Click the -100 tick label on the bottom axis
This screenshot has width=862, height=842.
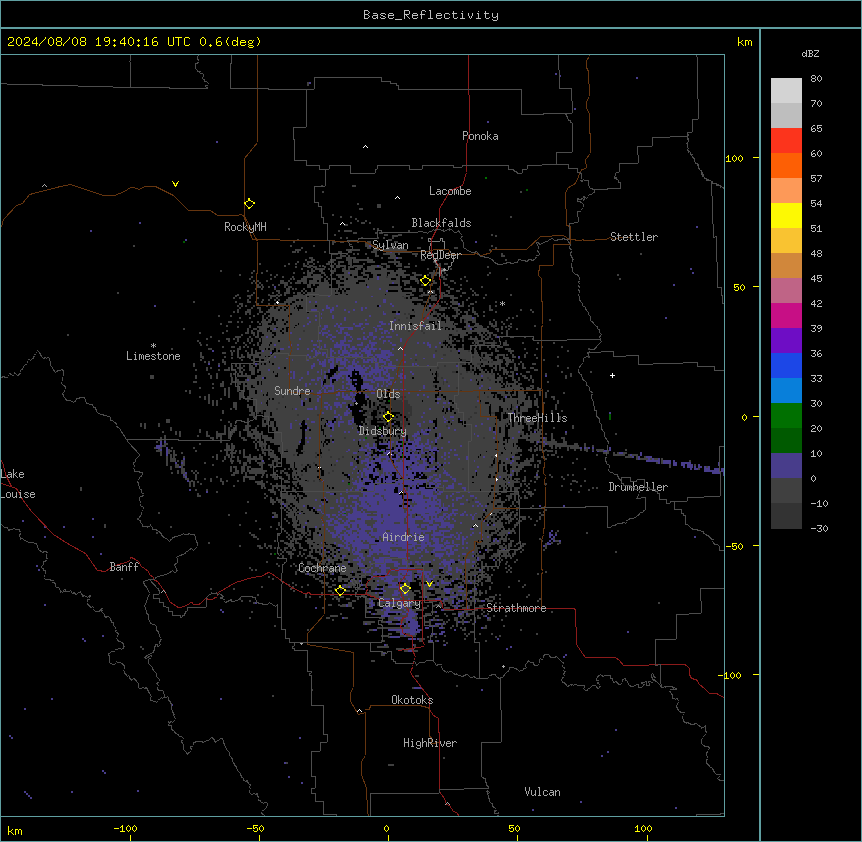click(x=126, y=828)
